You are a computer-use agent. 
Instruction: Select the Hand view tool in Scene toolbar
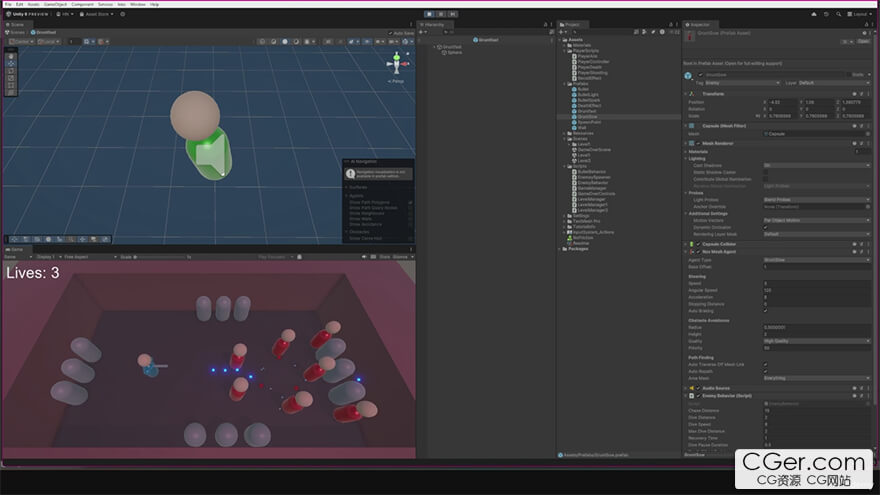tap(11, 57)
